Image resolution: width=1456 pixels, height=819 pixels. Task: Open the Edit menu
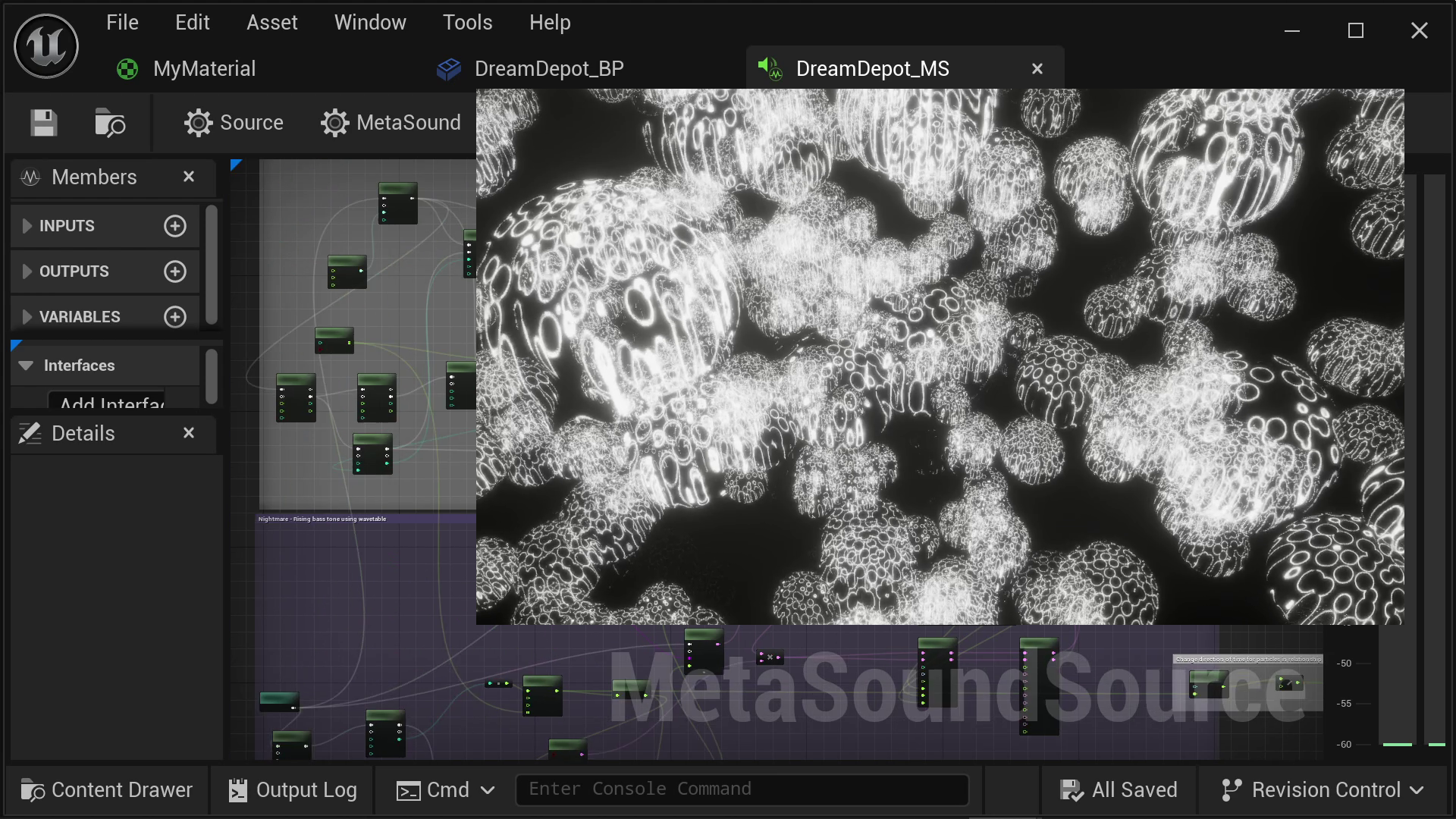click(x=193, y=23)
